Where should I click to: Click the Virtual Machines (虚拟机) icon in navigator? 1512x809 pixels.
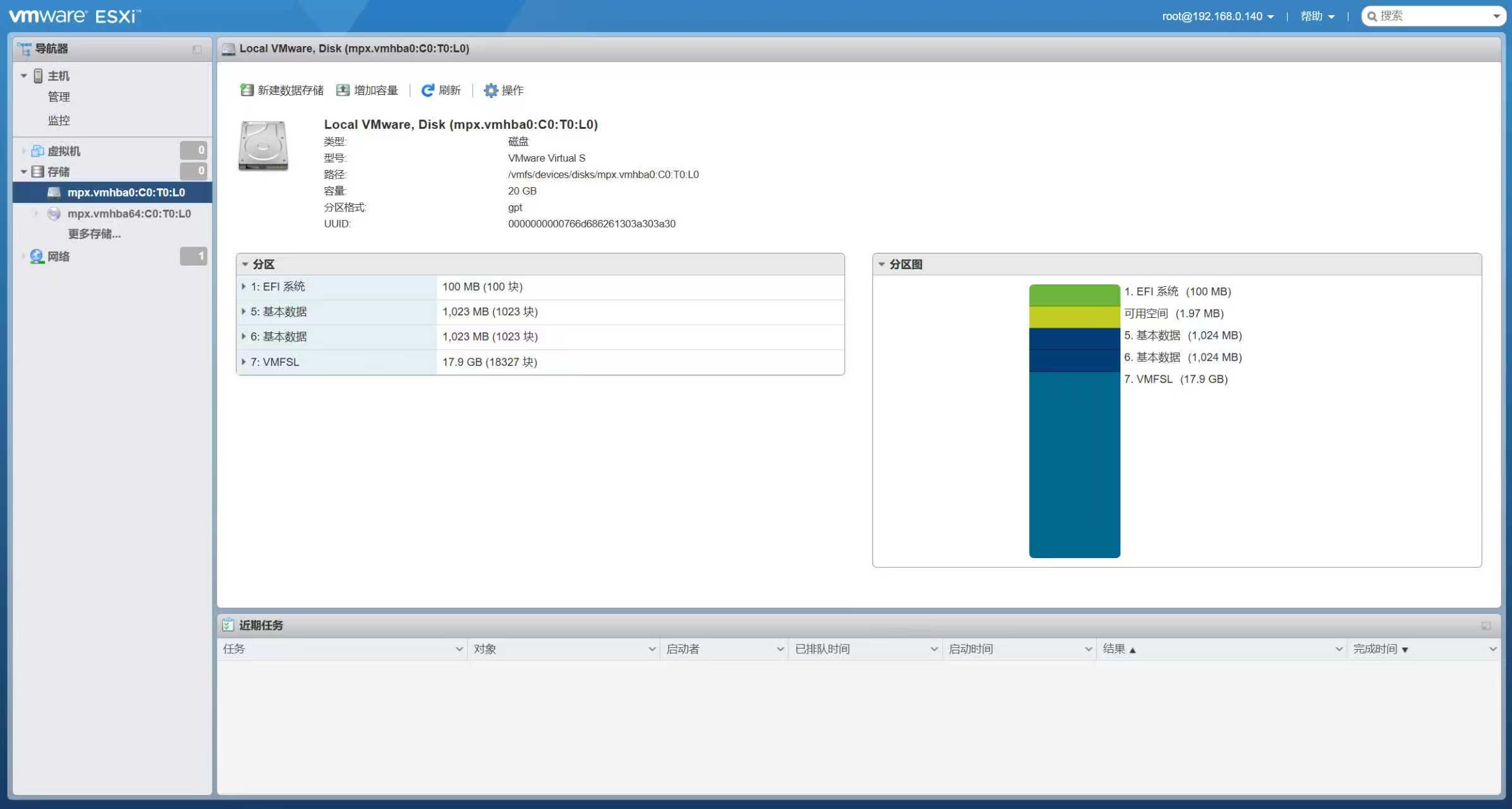coord(37,151)
